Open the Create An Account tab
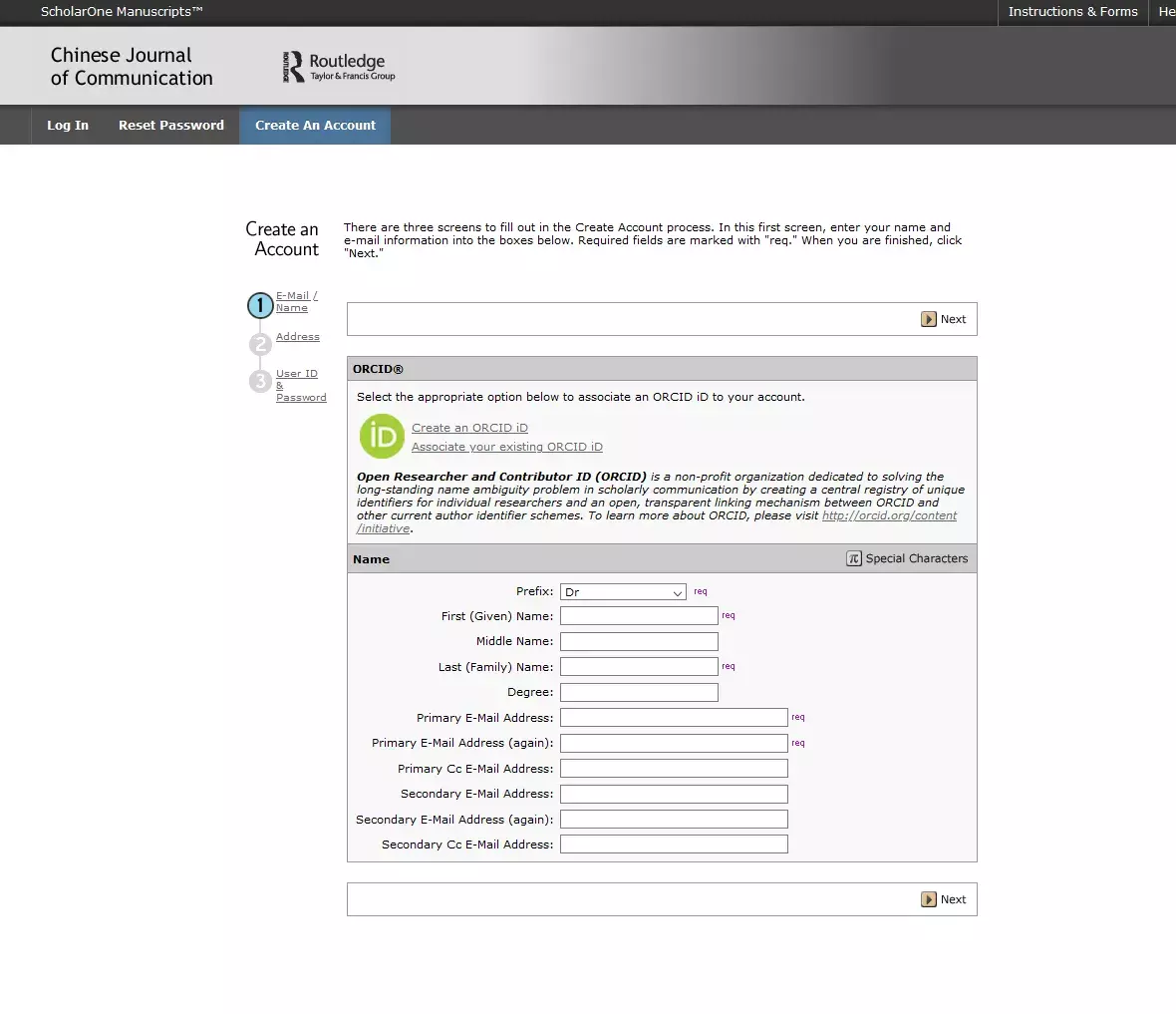This screenshot has height=1014, width=1176. click(315, 126)
